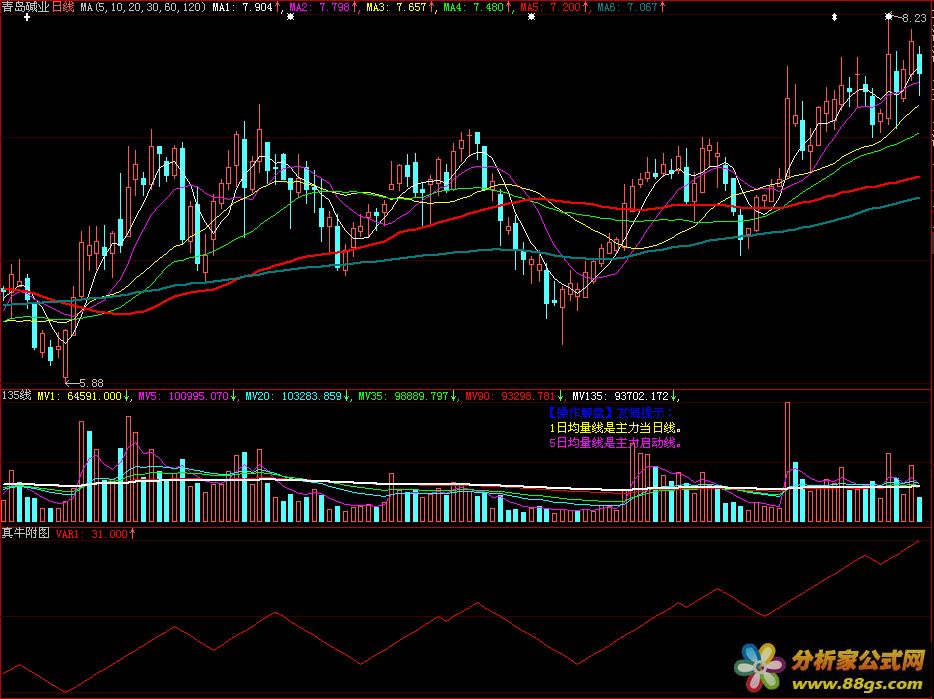Click the 8.23 high price marker
This screenshot has width=934, height=699.
(x=912, y=18)
